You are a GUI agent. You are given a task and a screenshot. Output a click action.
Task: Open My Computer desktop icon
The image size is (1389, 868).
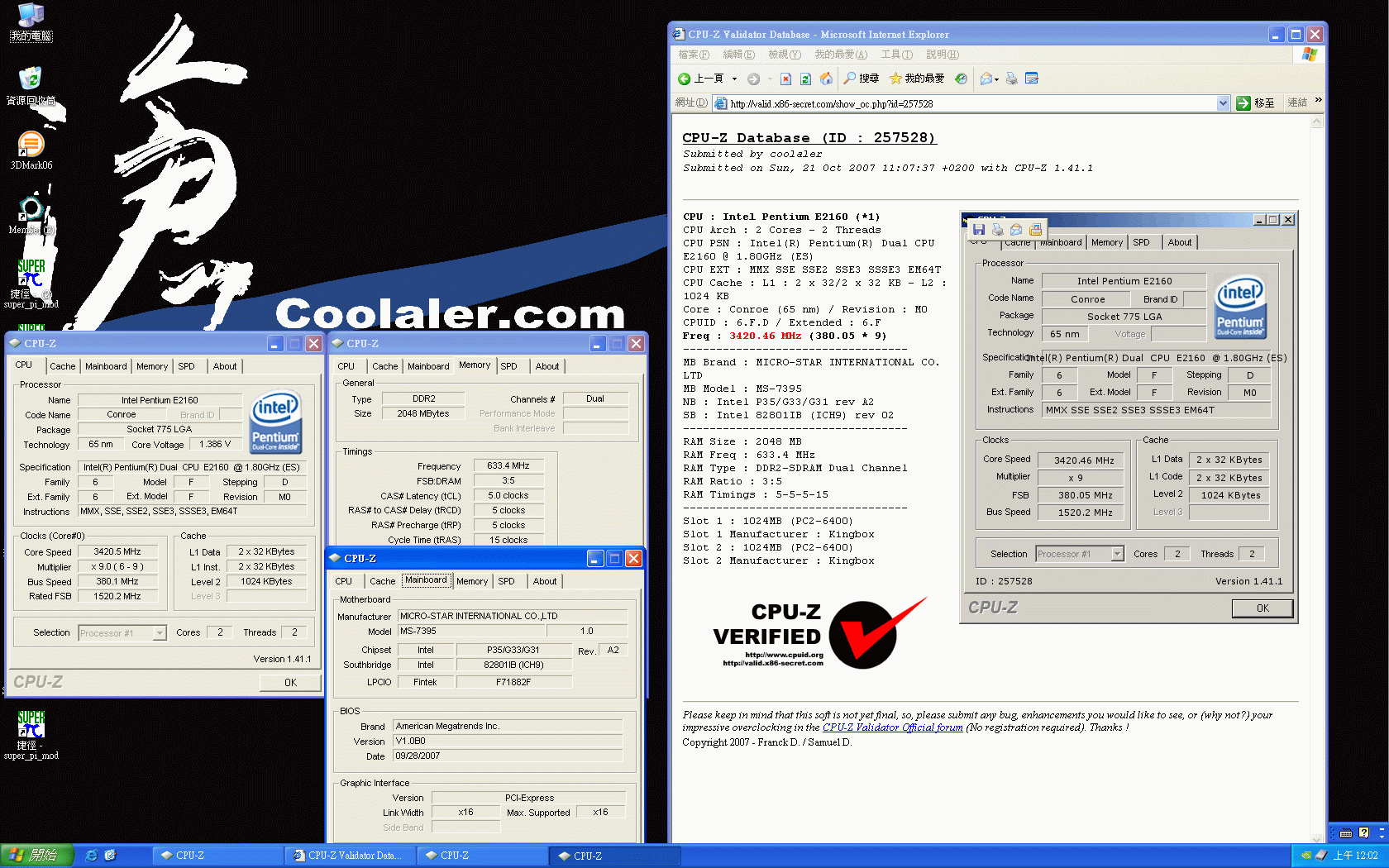click(x=31, y=14)
